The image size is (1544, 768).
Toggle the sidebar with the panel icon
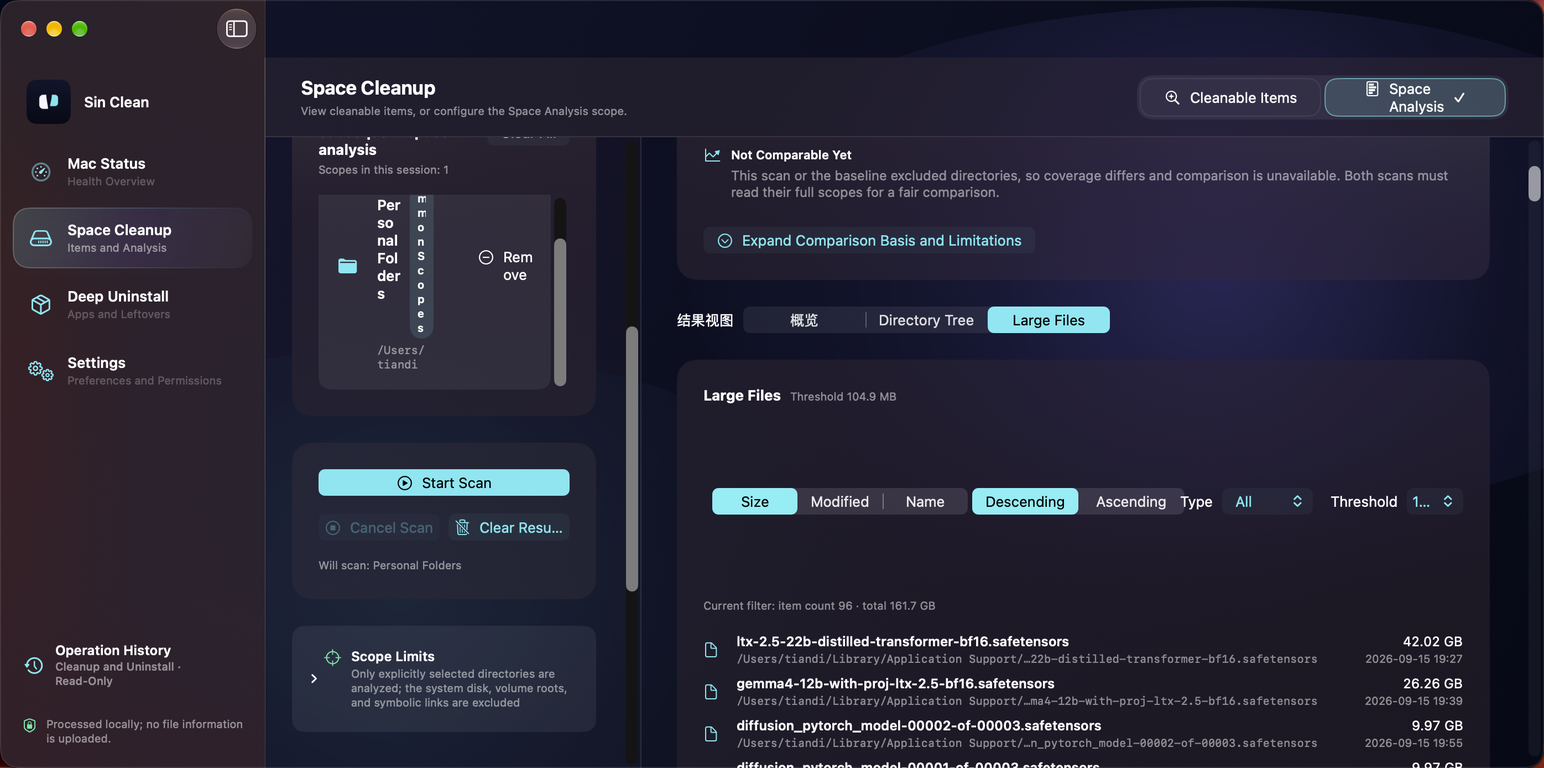click(236, 28)
